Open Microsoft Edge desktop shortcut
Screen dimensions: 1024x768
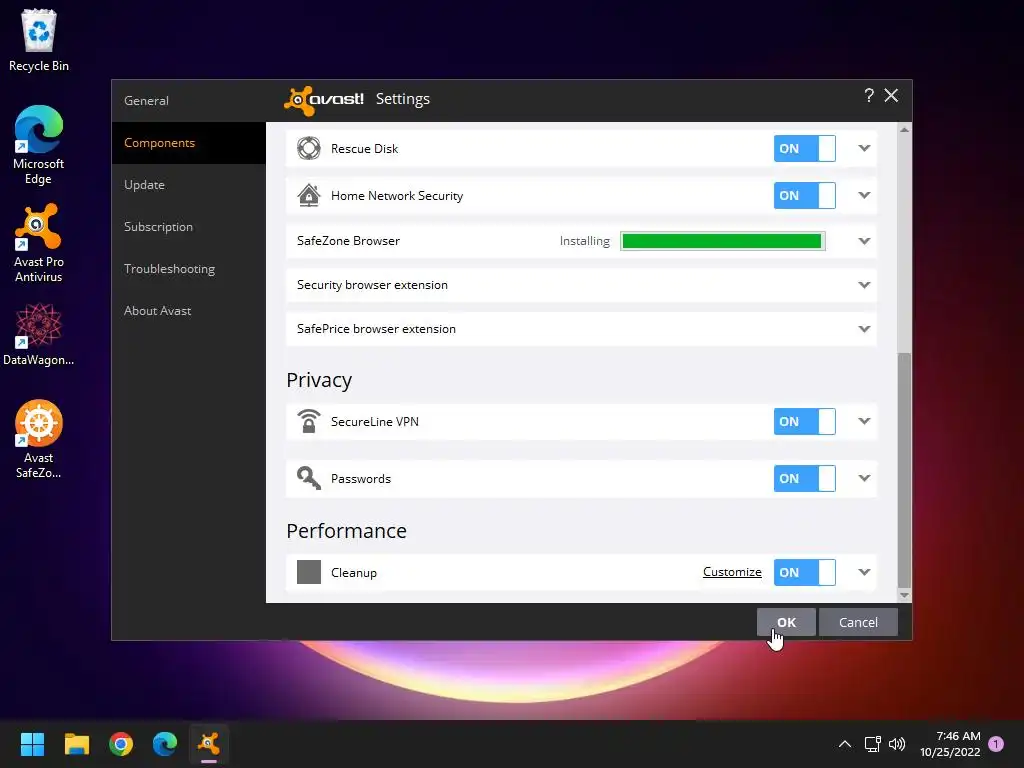39,145
